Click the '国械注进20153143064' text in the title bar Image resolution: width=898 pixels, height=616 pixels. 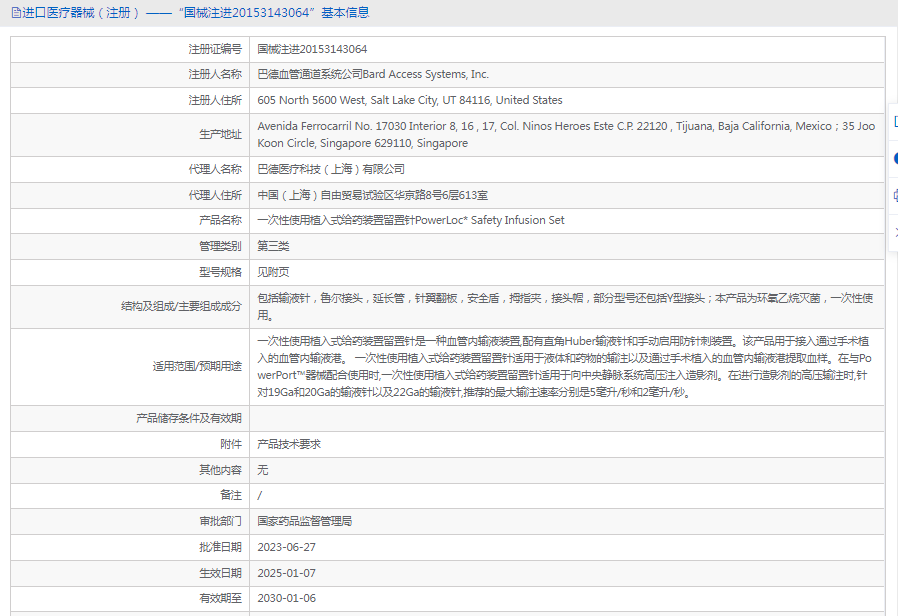246,13
